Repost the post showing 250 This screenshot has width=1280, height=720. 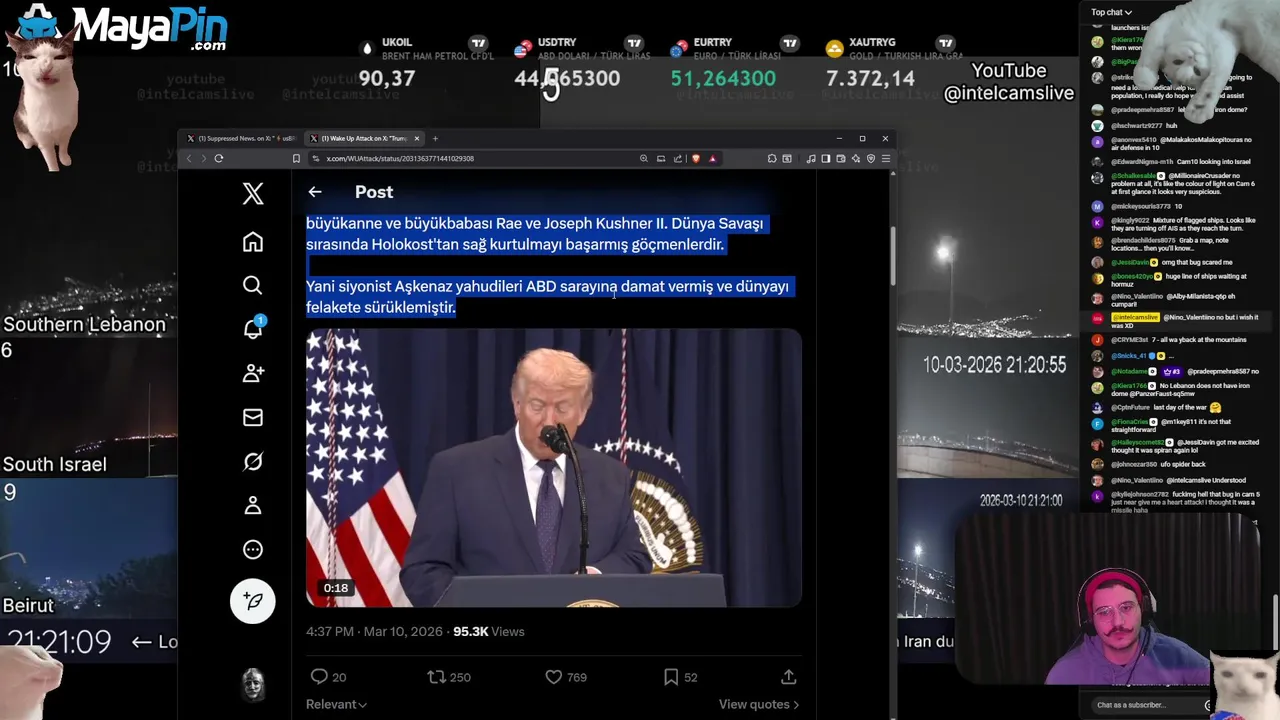448,677
